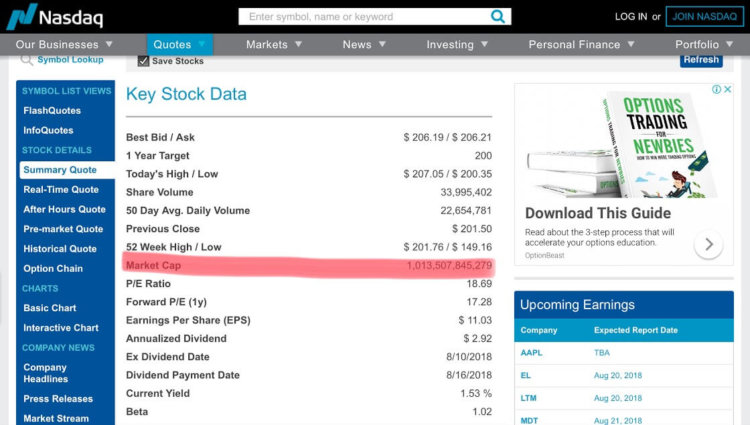This screenshot has width=750, height=425.
Task: Click the Share Volume value 33,995,402
Action: (466, 192)
